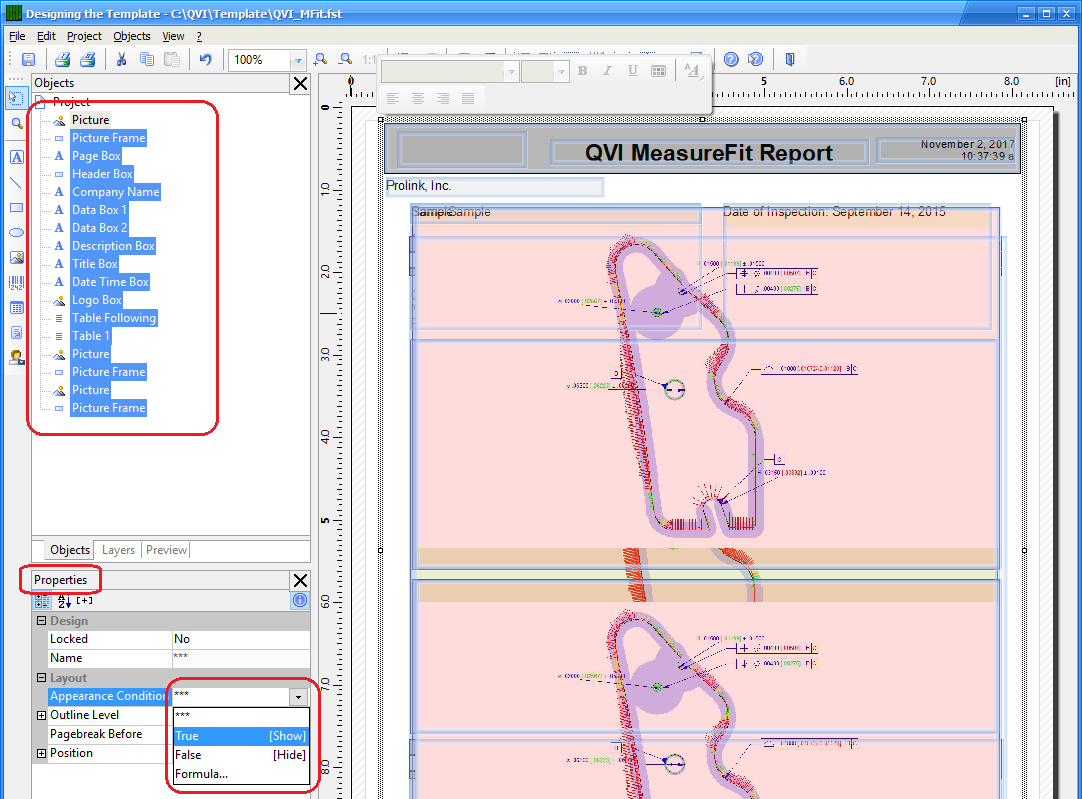
Task: Choose the Select objects arrow tool
Action: point(16,97)
